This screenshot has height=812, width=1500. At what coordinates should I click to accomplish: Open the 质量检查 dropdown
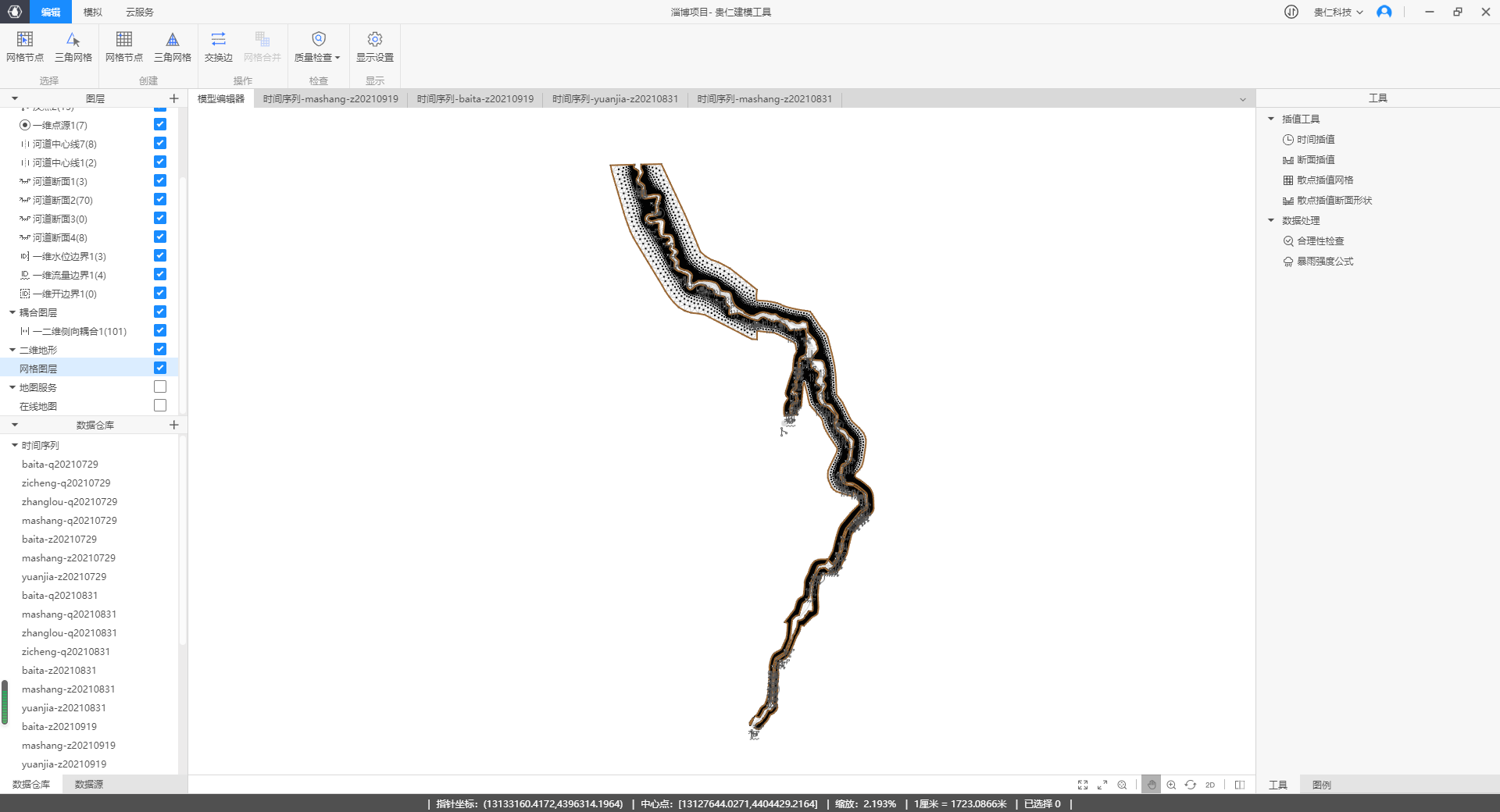coord(317,47)
